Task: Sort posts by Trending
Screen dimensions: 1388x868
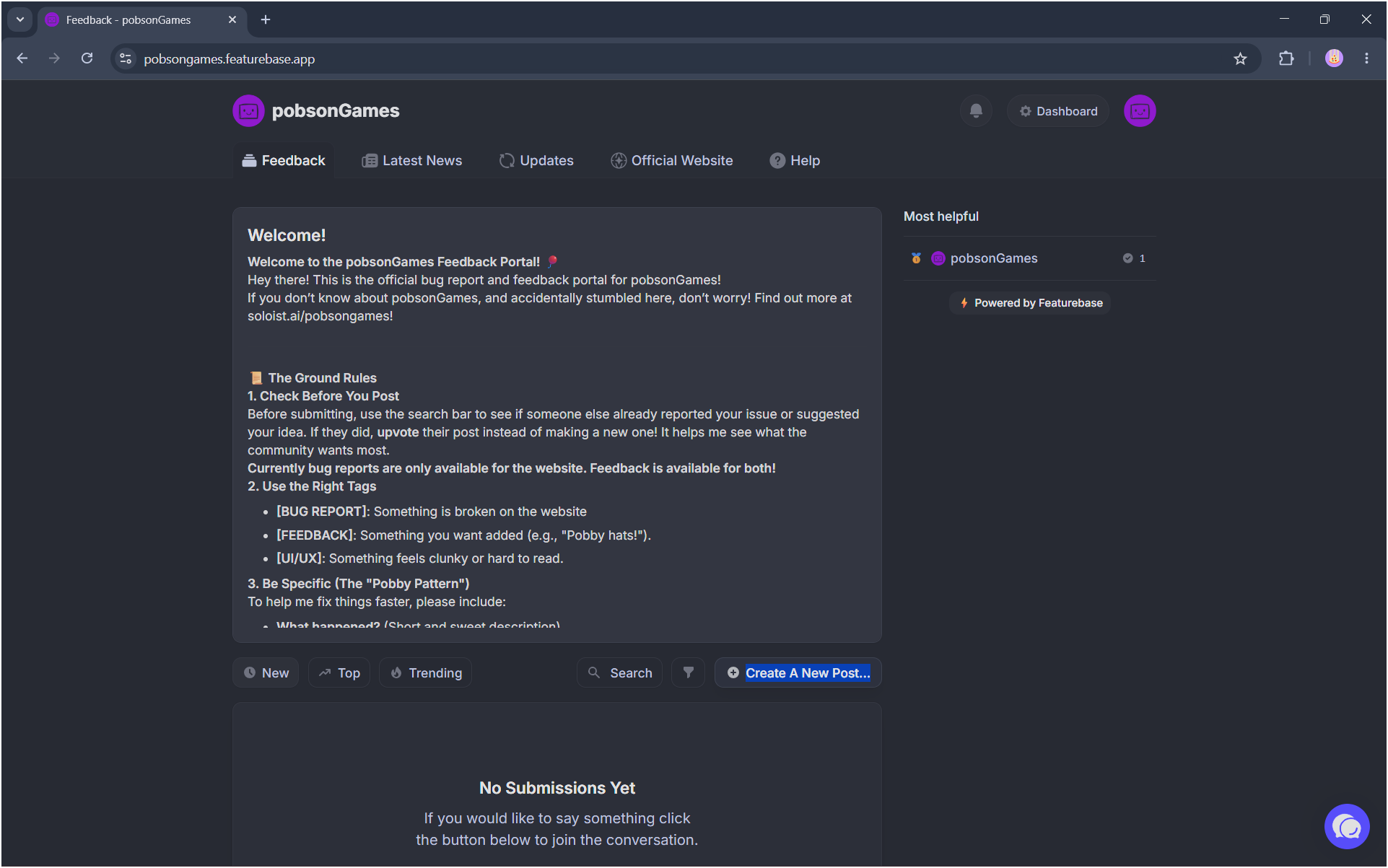Action: [x=426, y=673]
